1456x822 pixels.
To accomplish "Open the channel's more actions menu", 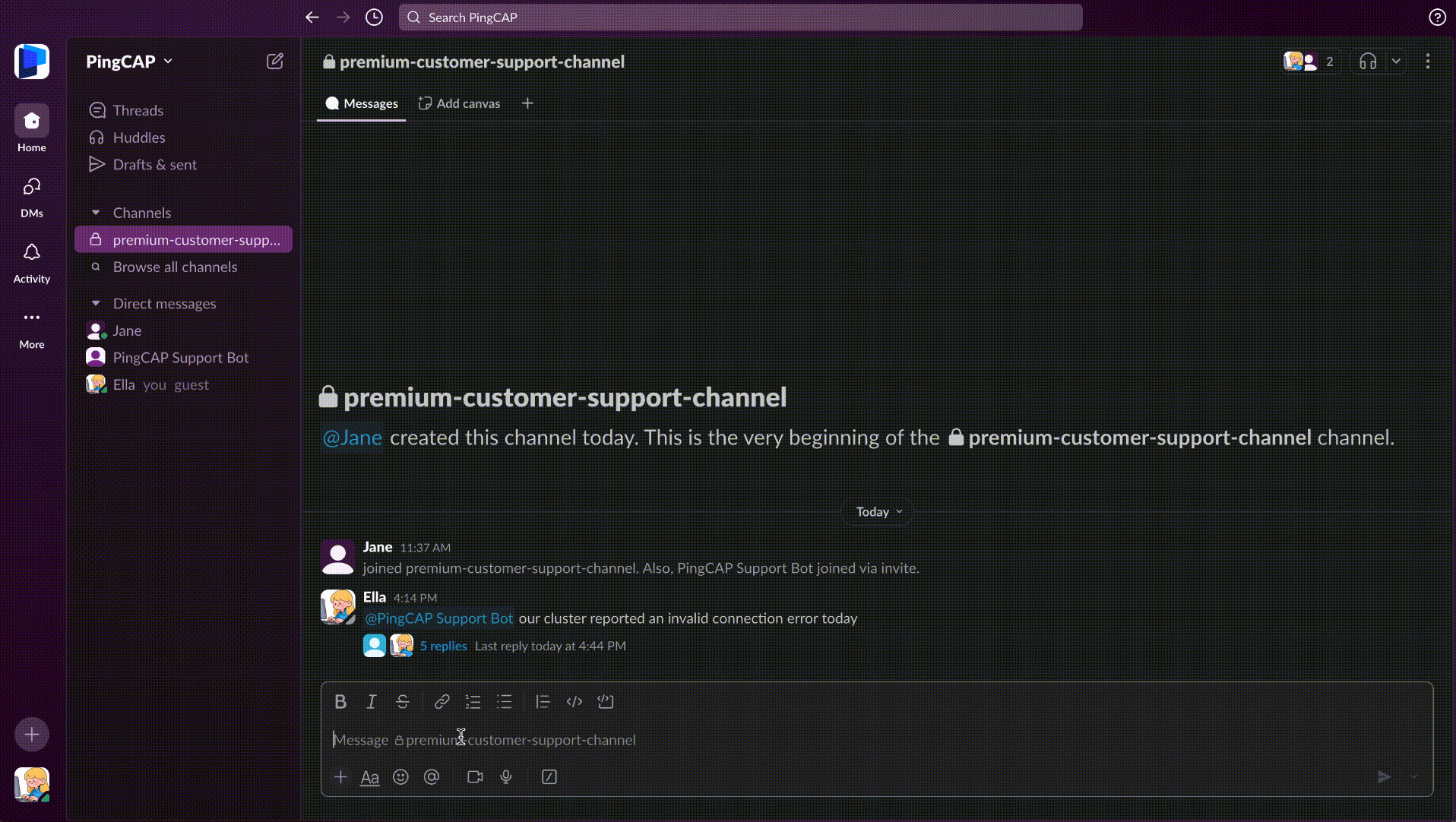I will (x=1428, y=62).
